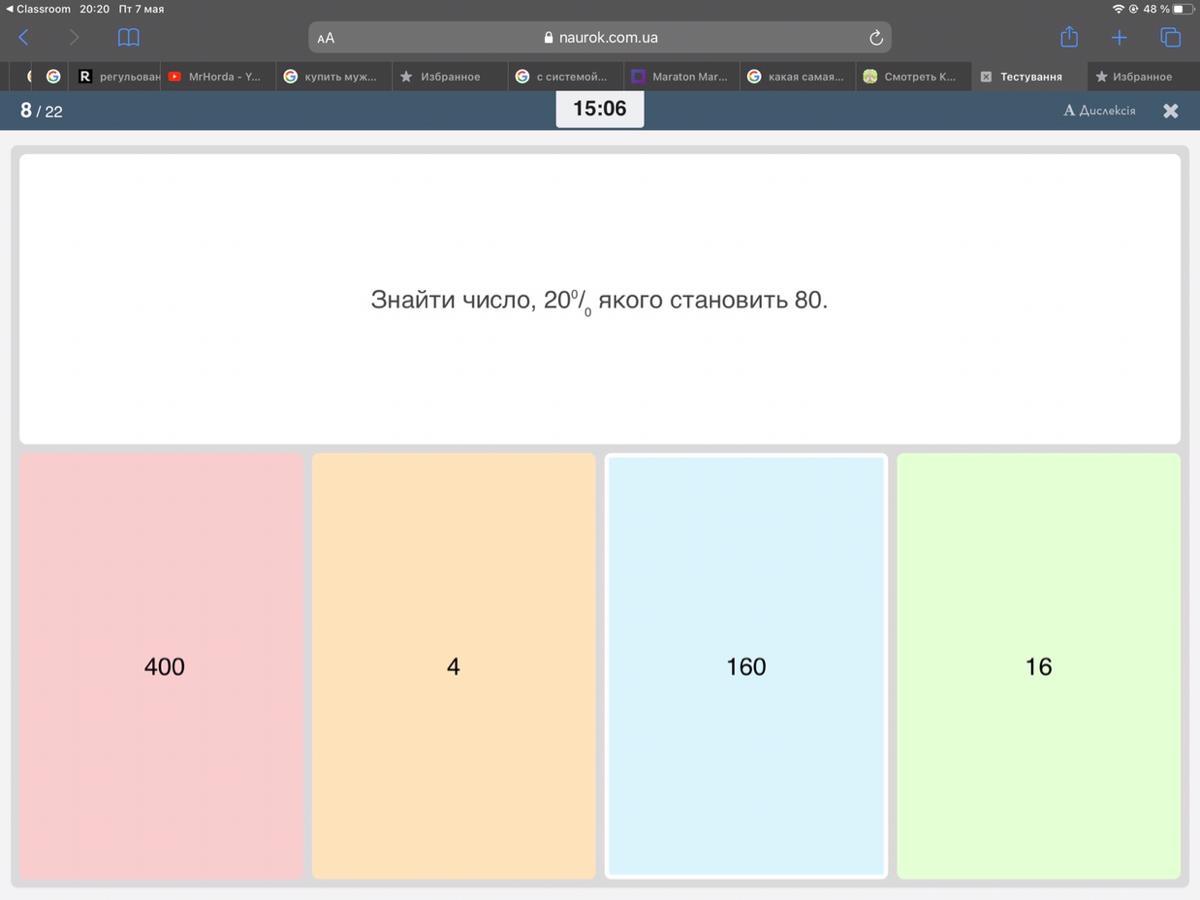Reload the page with refresh icon
Image resolution: width=1200 pixels, height=900 pixels.
876,38
